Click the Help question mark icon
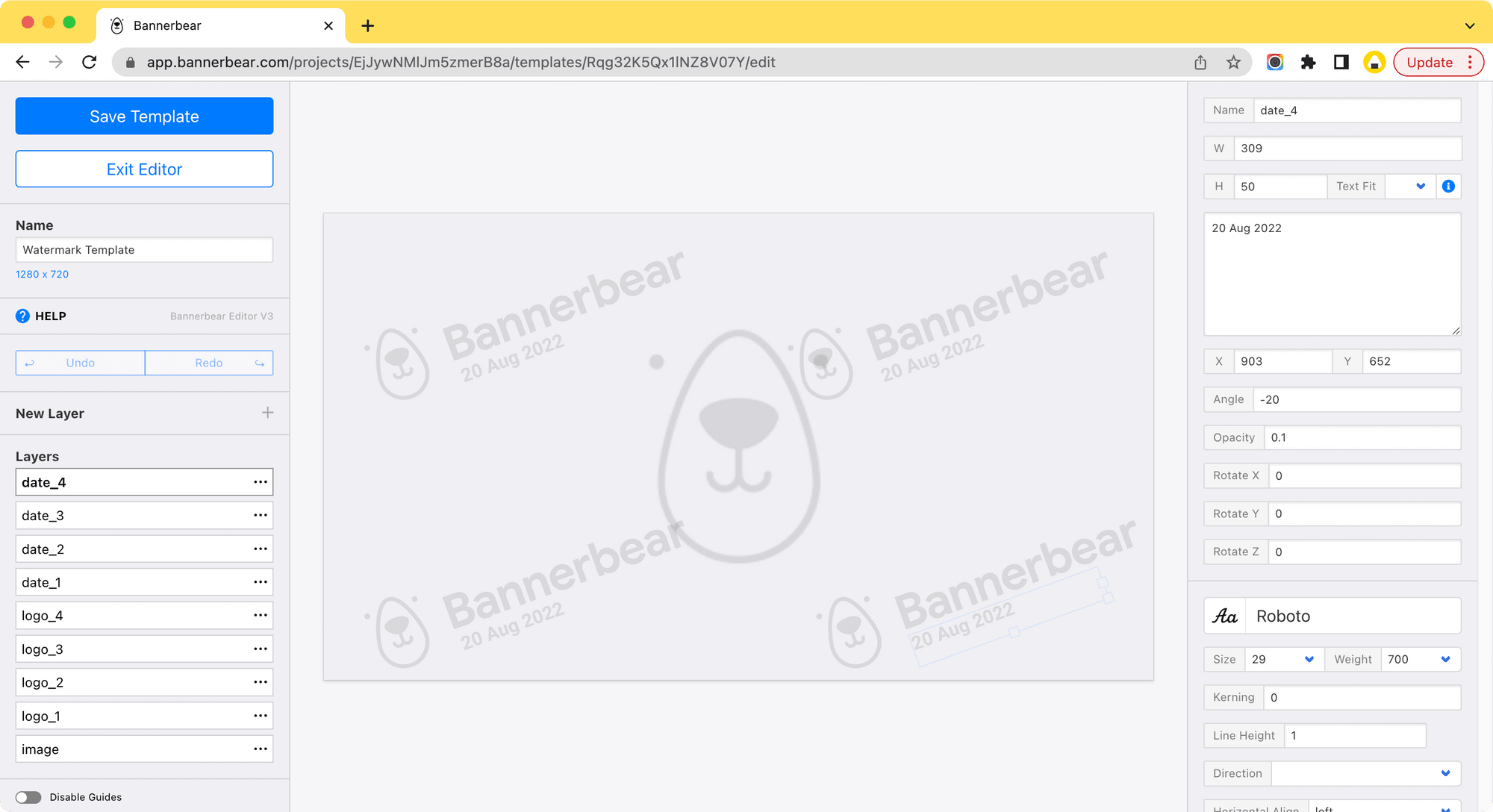This screenshot has width=1493, height=812. pyautogui.click(x=22, y=316)
